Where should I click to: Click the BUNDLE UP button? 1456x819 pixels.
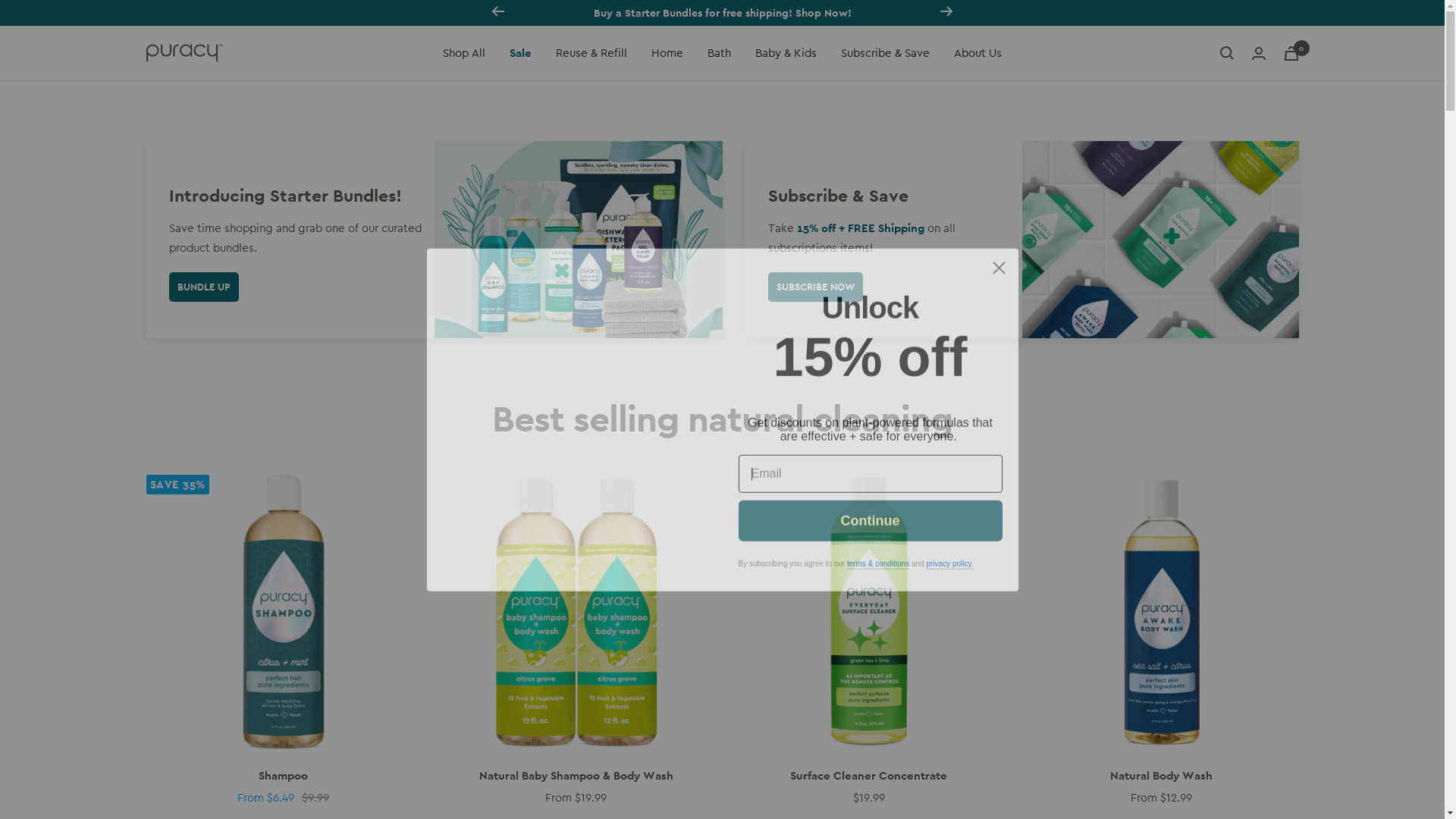click(x=204, y=287)
